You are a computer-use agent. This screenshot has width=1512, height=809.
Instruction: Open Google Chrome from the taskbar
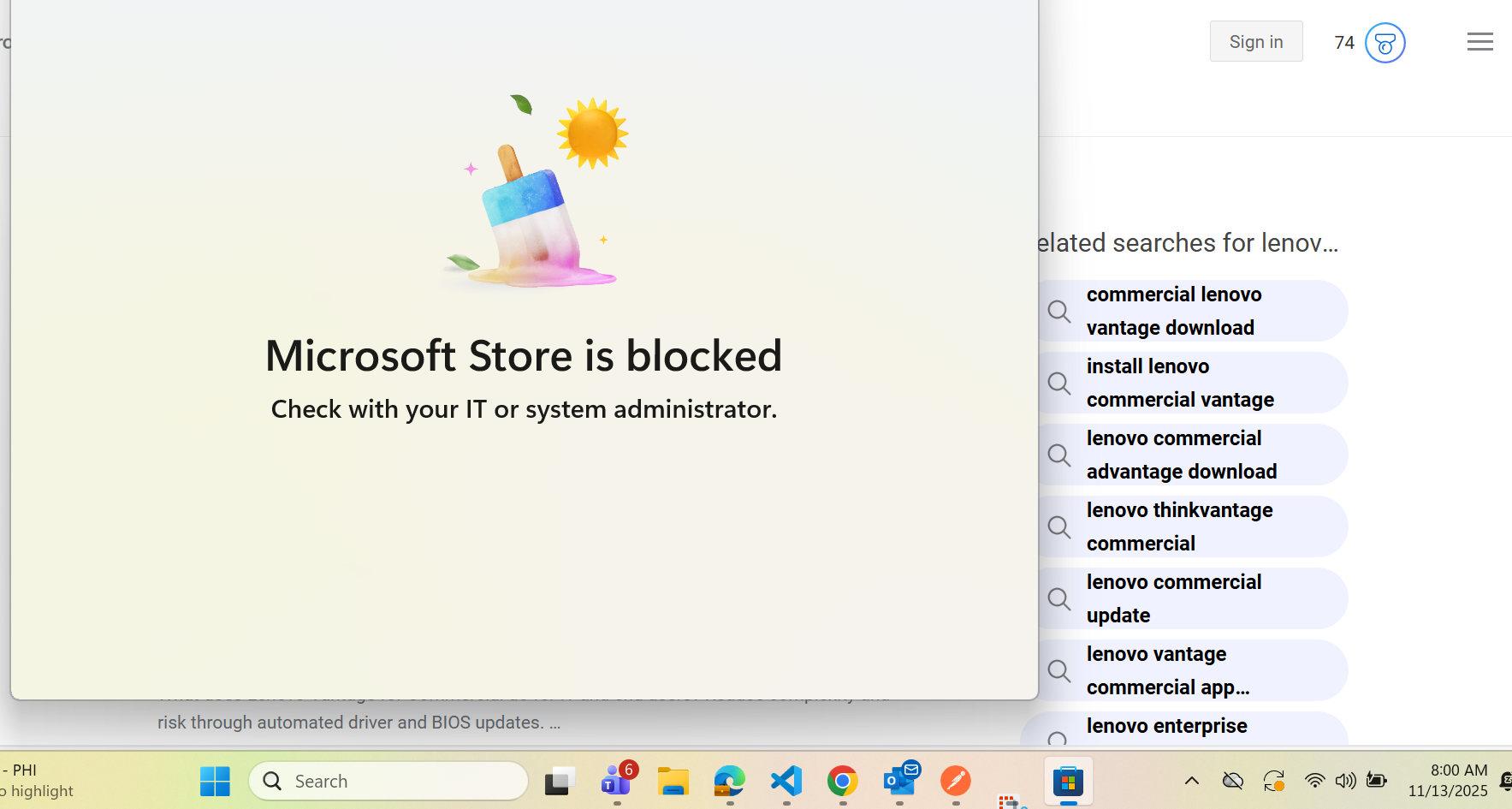843,781
